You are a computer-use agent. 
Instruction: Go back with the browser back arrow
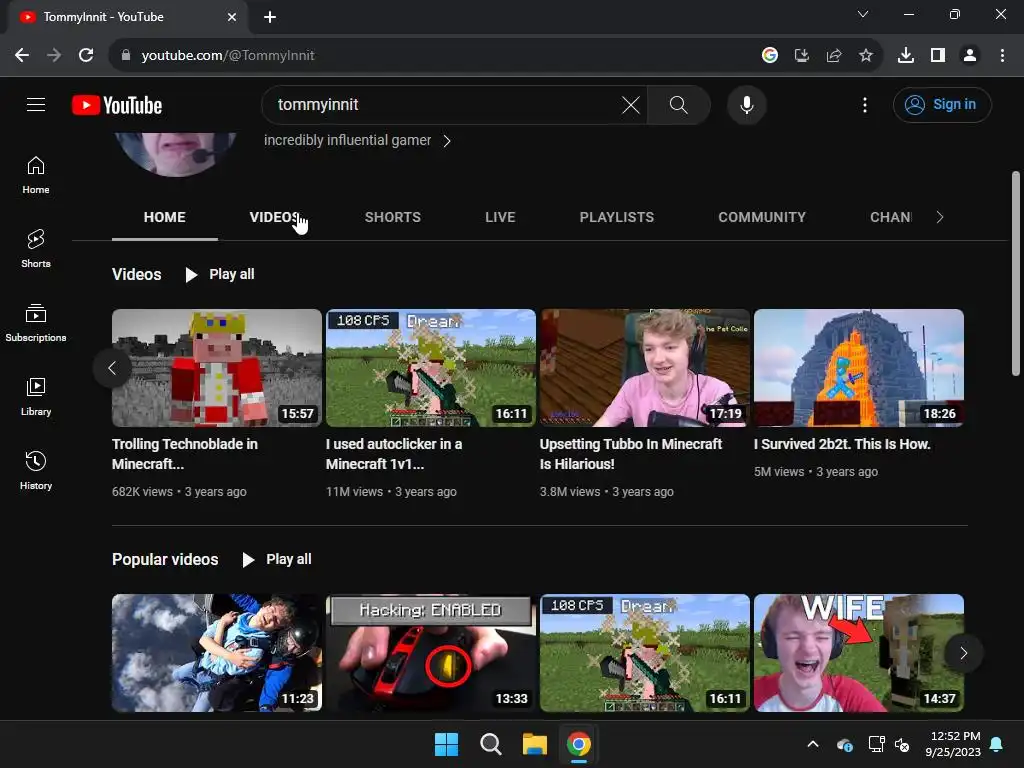click(x=22, y=56)
